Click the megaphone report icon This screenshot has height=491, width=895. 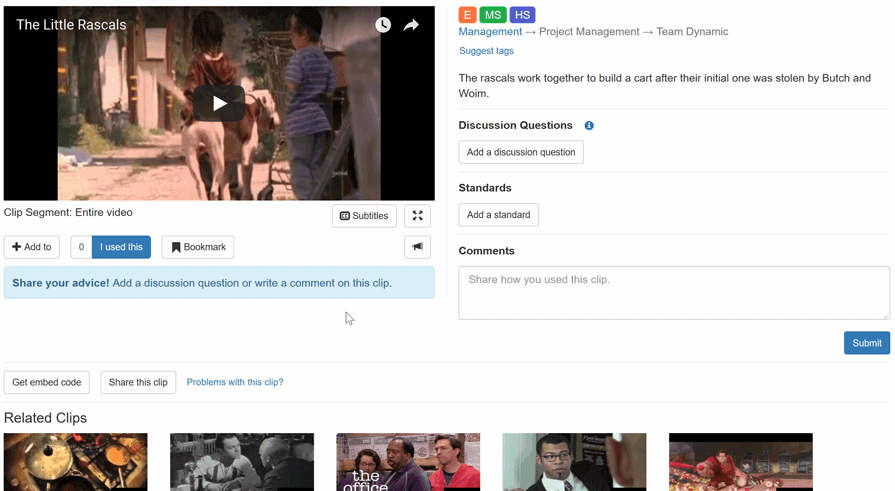point(417,247)
